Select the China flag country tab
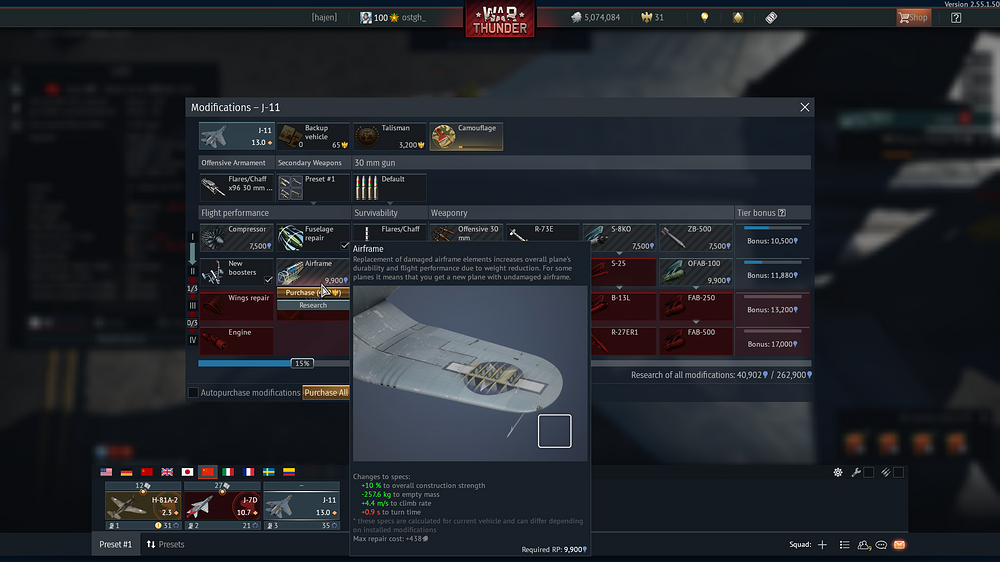The height and width of the screenshot is (562, 1000). tap(208, 472)
